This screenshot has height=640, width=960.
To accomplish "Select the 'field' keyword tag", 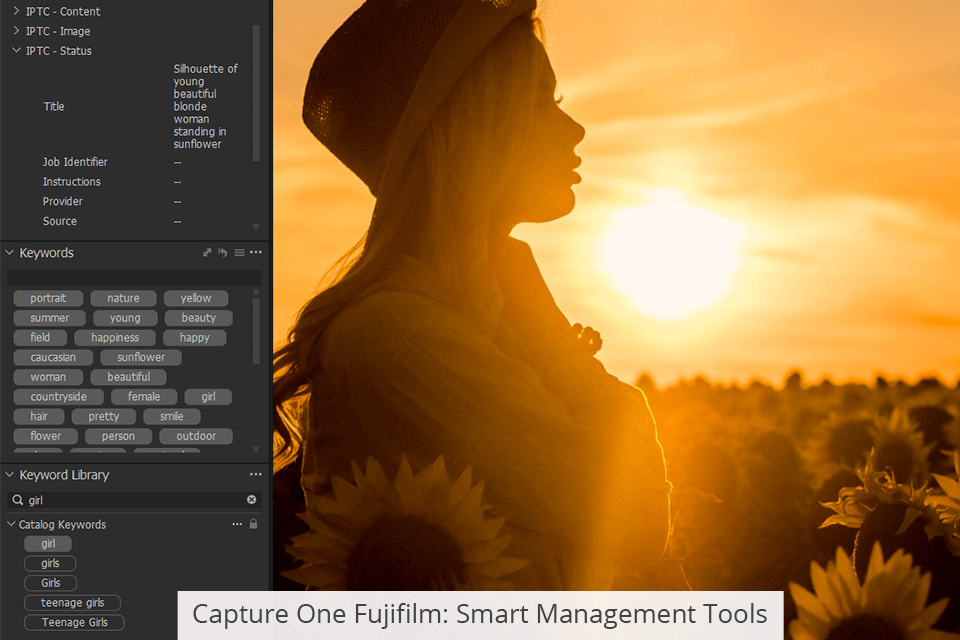I will coord(40,337).
